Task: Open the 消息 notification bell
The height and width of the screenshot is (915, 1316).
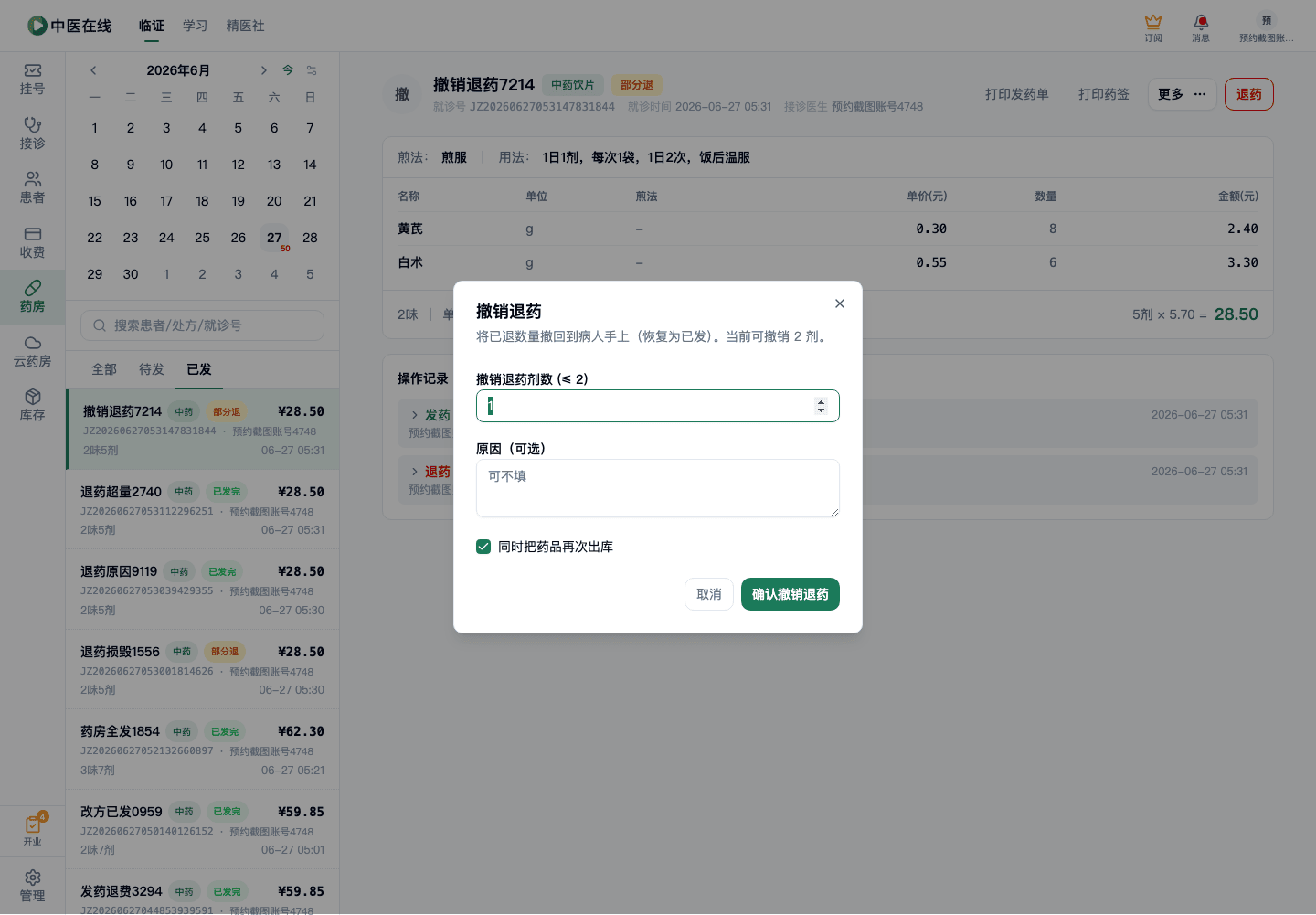Action: [x=1201, y=27]
